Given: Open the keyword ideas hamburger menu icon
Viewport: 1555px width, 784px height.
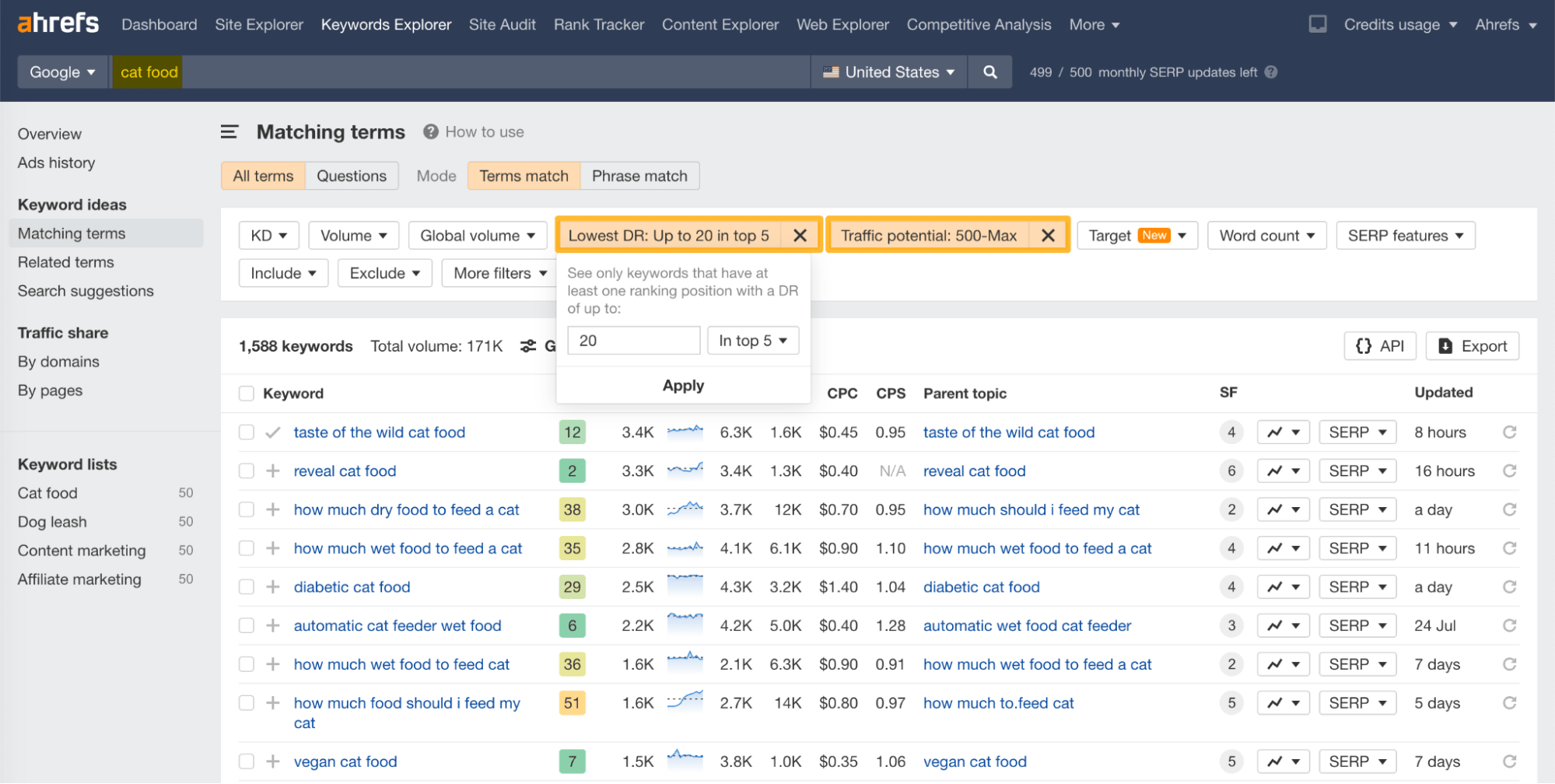Looking at the screenshot, I should [229, 131].
